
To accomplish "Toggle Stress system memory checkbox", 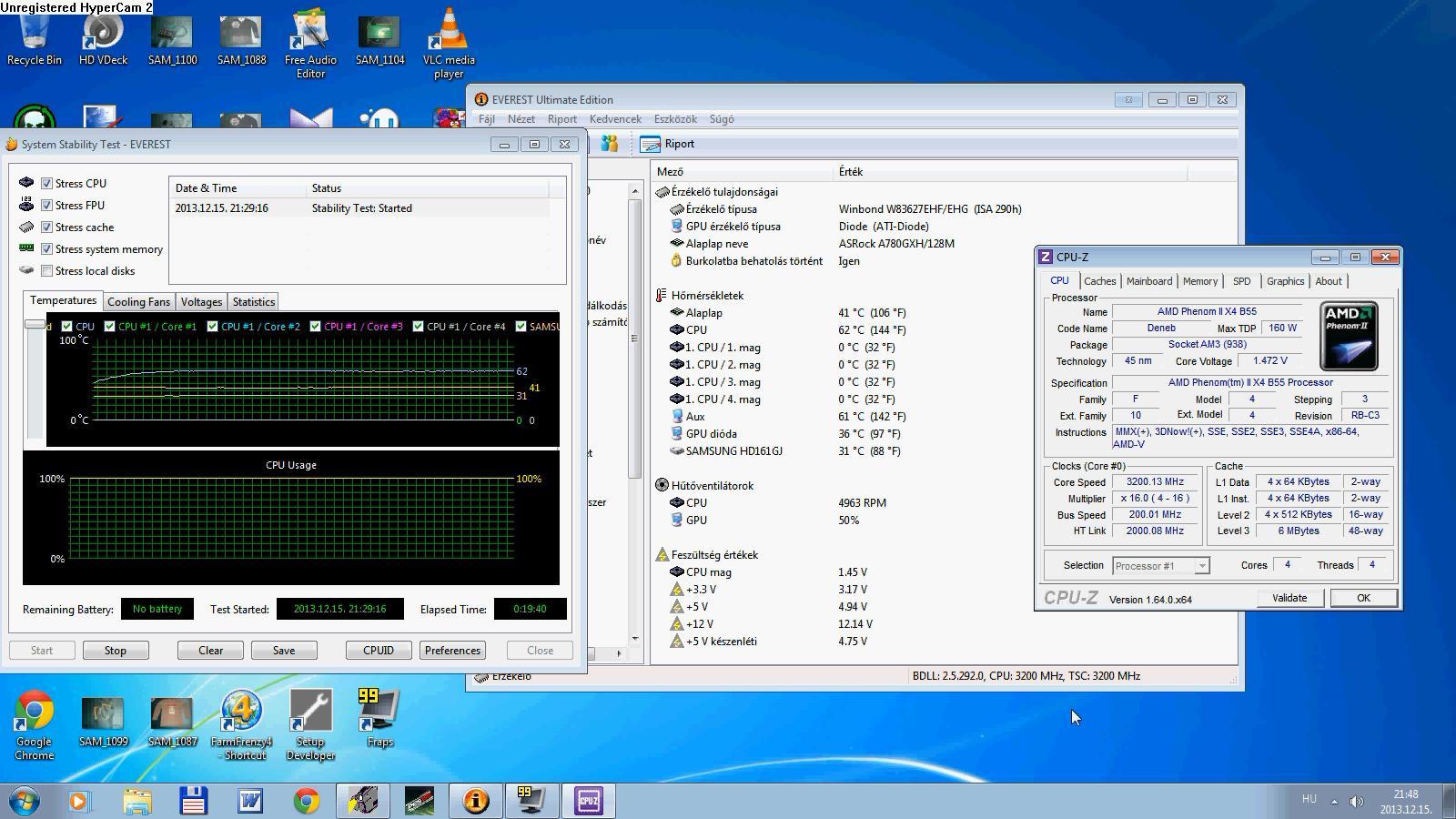I will [x=46, y=249].
